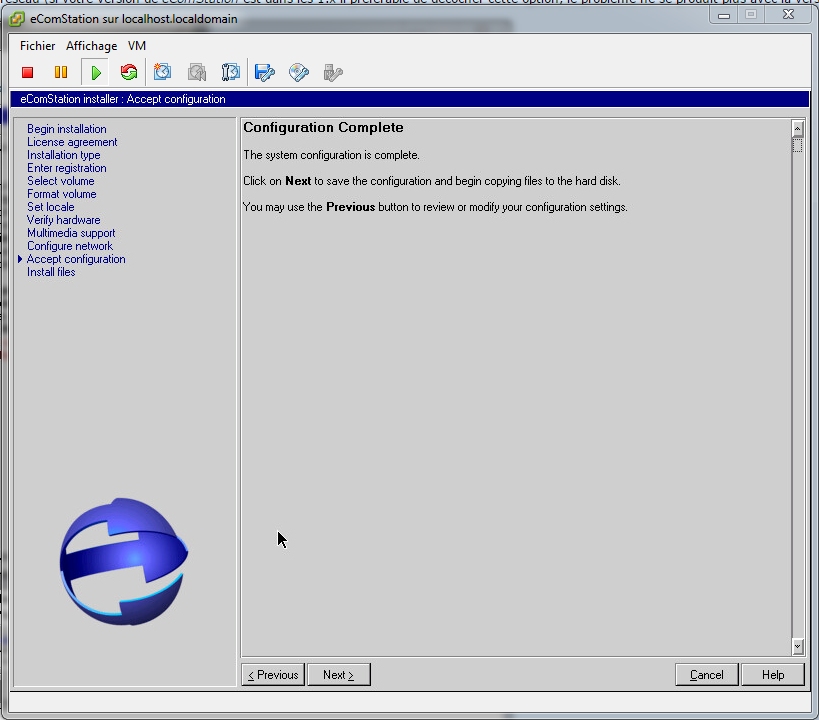Click the scrollbar down arrow
Viewport: 819px width, 720px height.
(797, 647)
